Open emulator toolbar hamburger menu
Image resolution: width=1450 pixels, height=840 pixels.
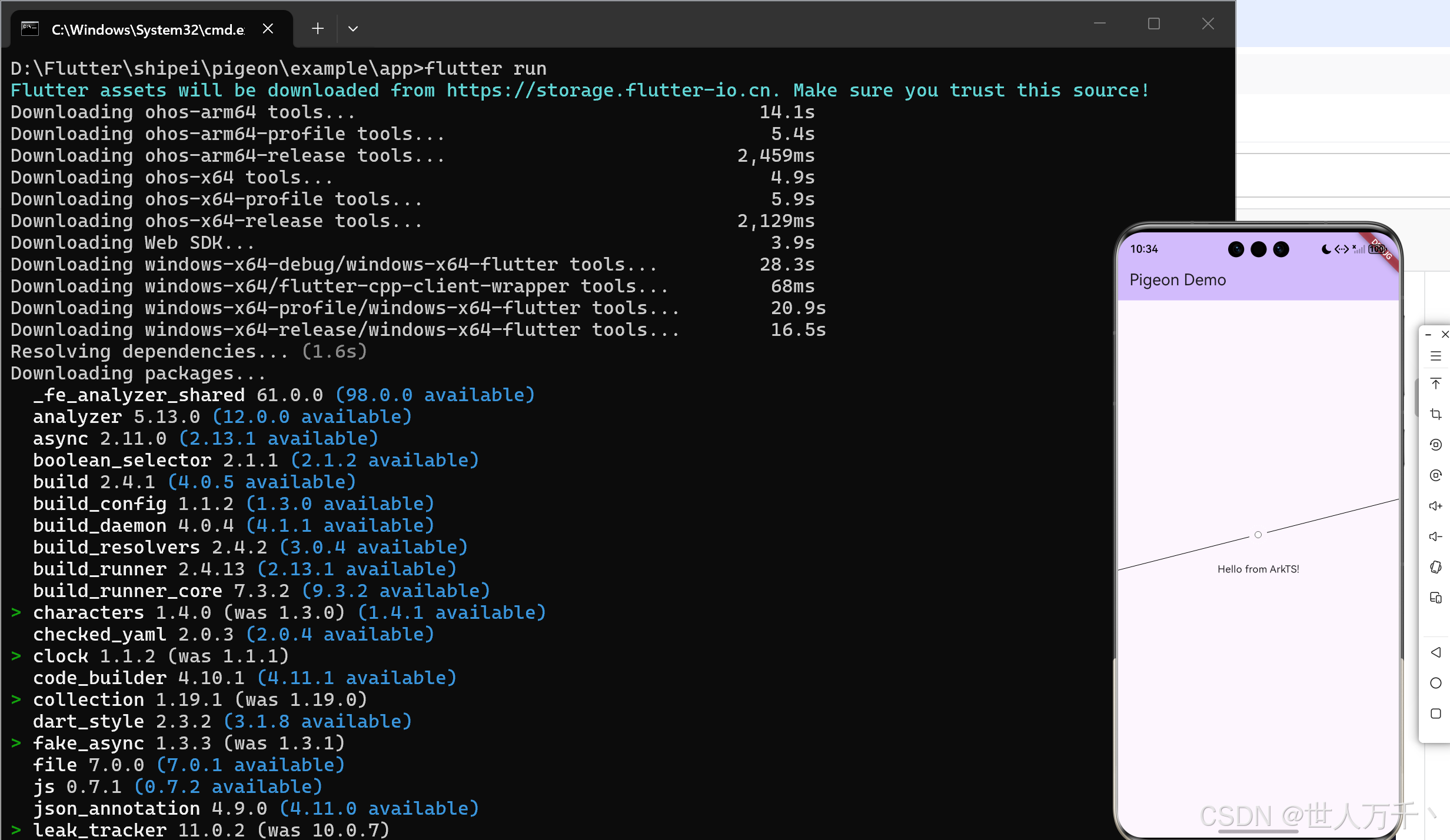click(1436, 356)
